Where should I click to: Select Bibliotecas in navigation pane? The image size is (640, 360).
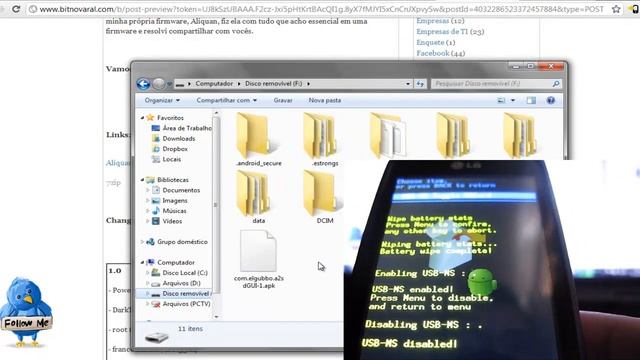[173, 180]
